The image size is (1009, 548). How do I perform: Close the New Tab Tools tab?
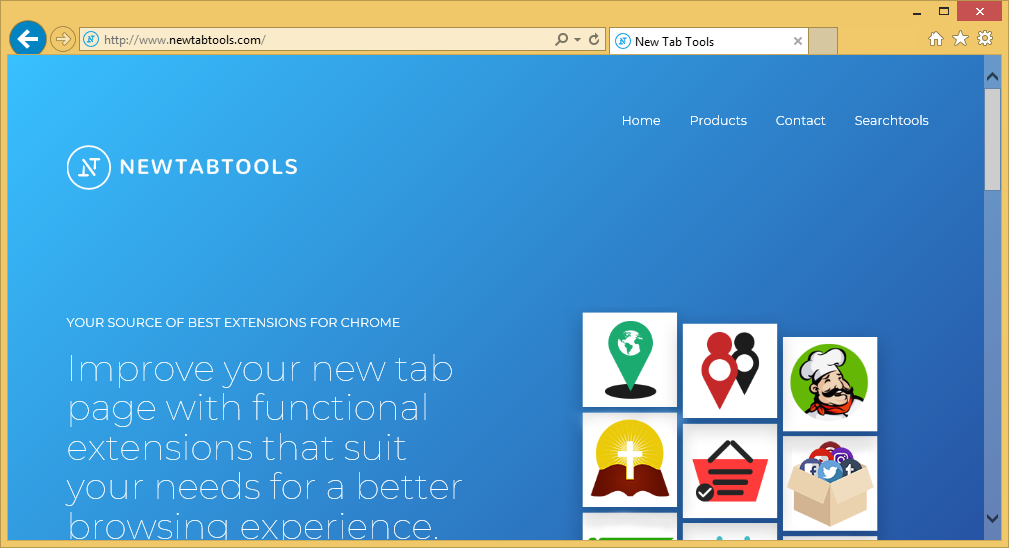797,41
